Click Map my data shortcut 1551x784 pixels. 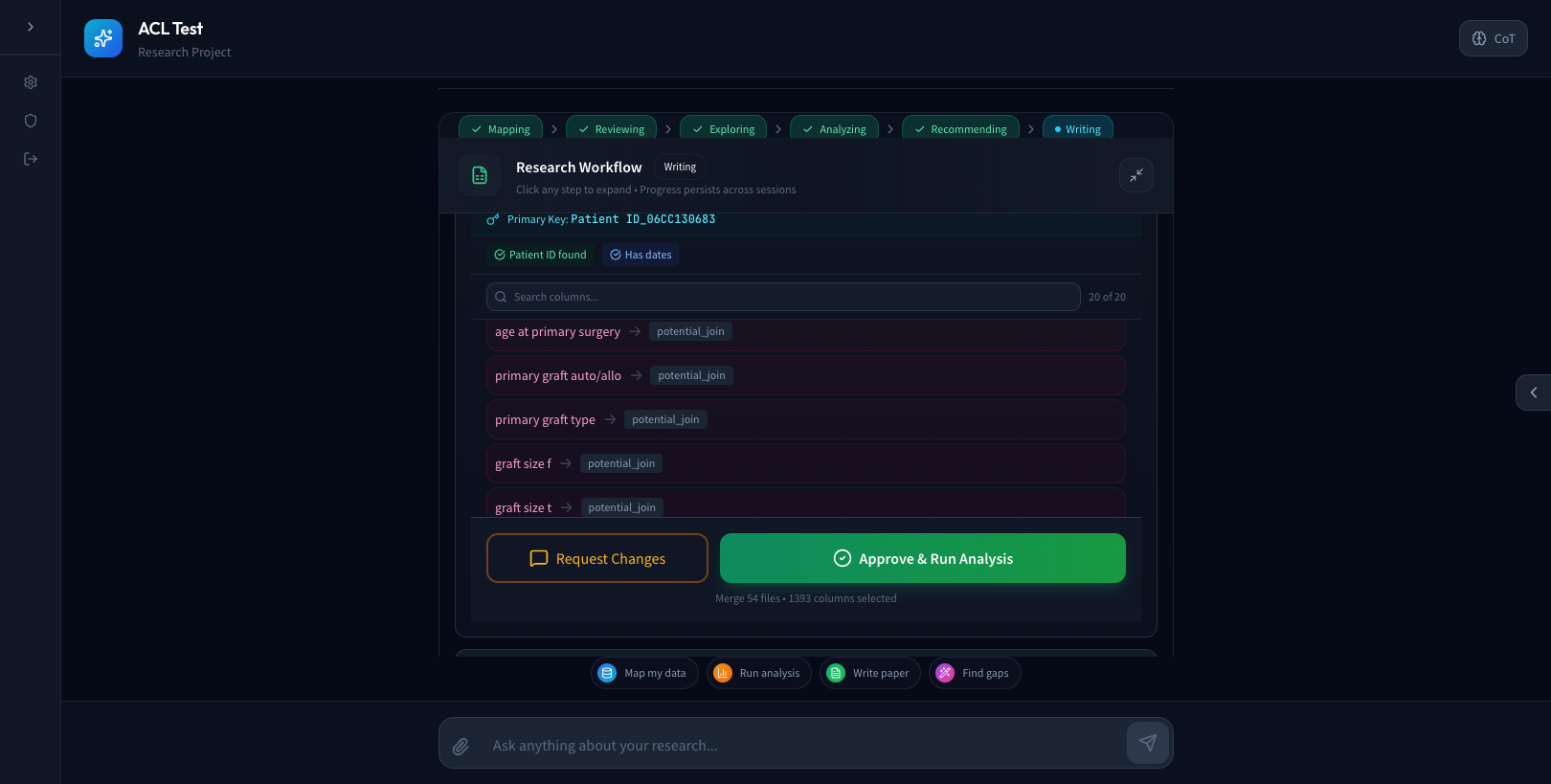point(644,673)
